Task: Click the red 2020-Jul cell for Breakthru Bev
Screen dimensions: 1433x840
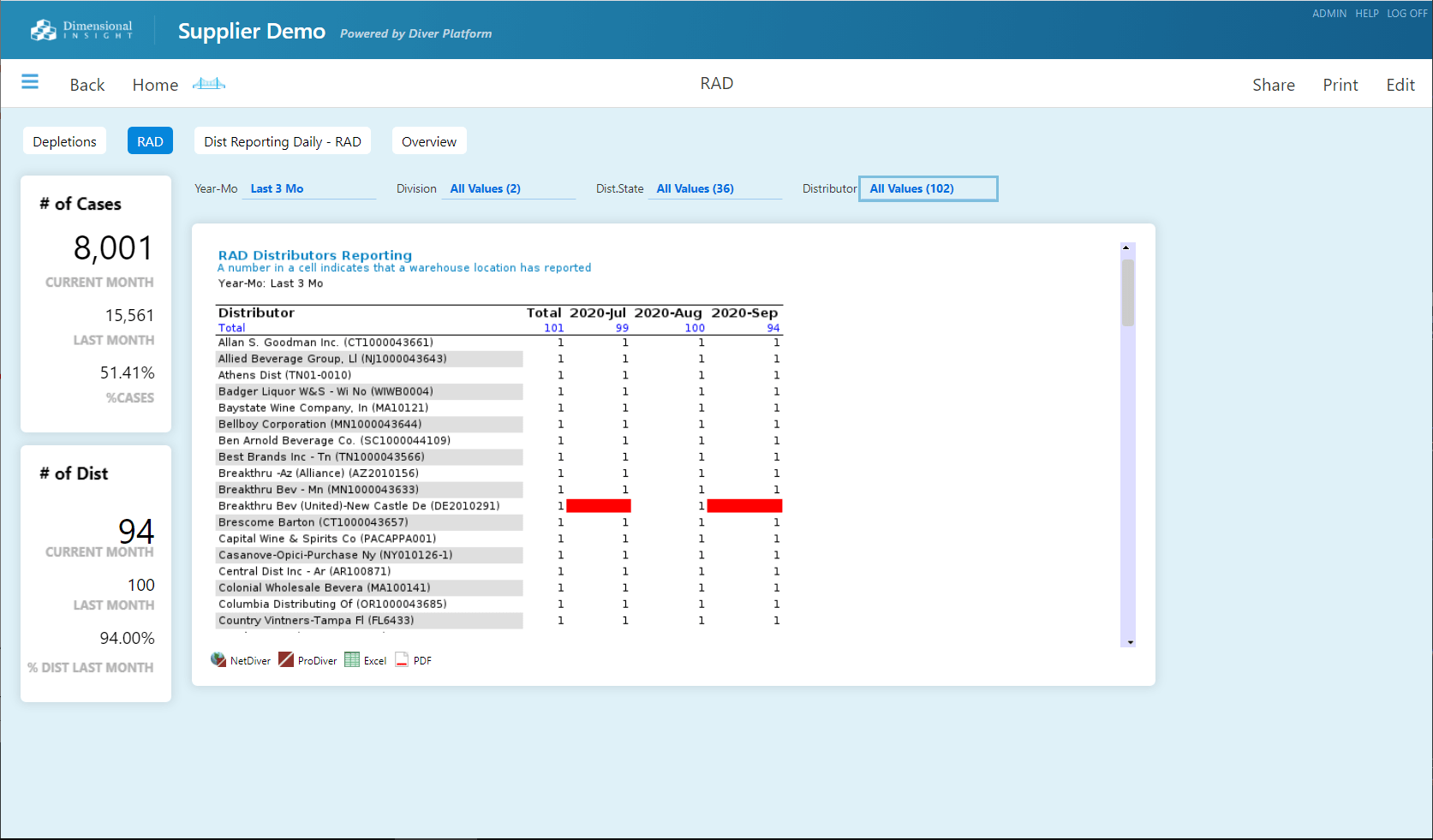Action: coord(599,506)
